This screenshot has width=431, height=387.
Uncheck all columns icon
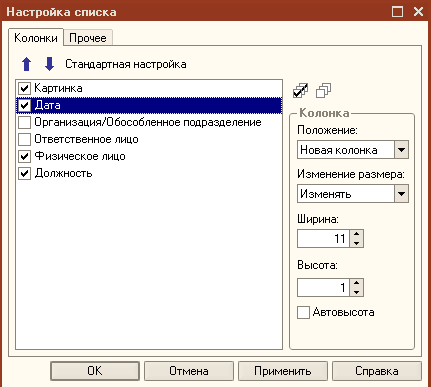click(323, 91)
